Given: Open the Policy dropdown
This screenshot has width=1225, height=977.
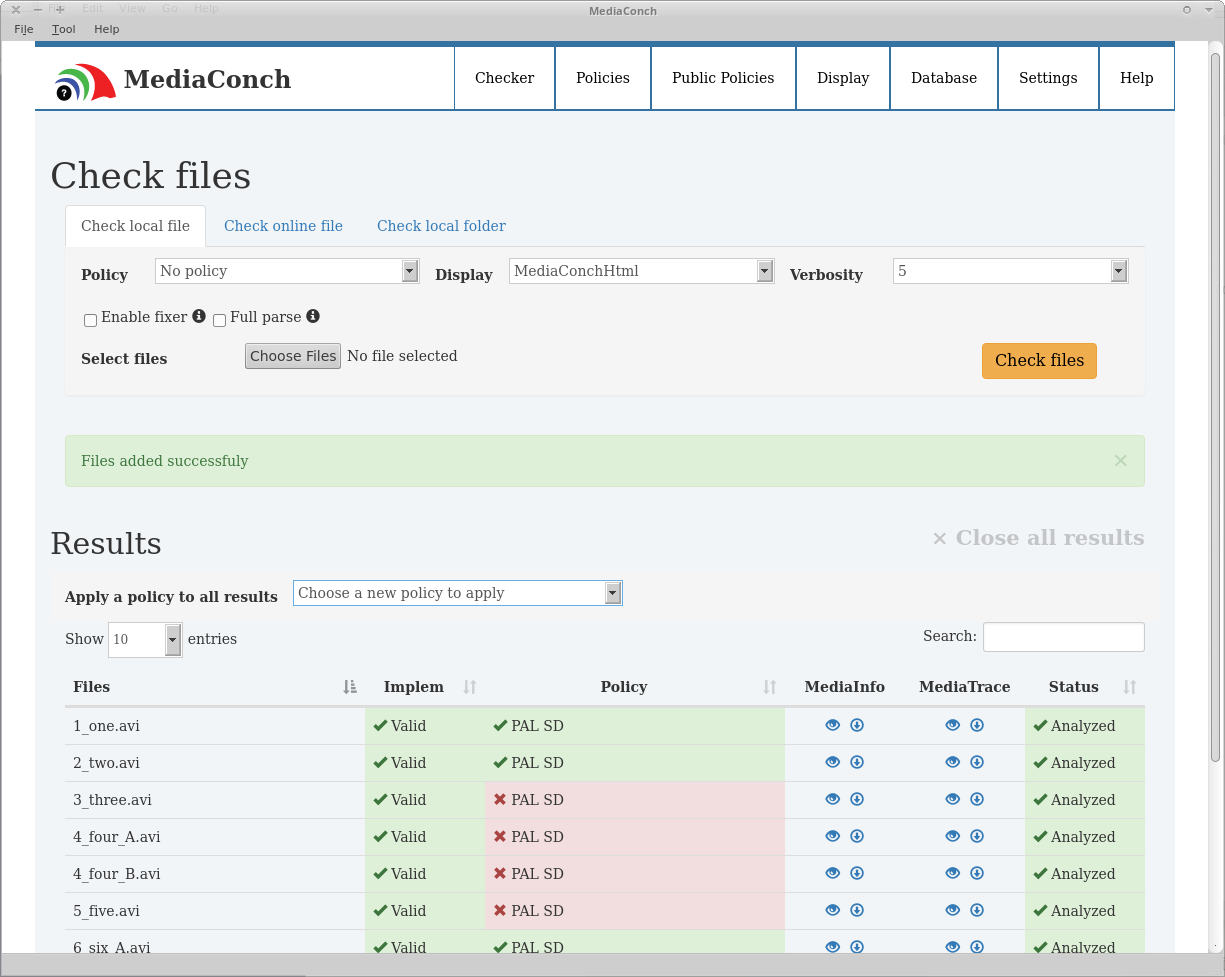Looking at the screenshot, I should pos(287,271).
